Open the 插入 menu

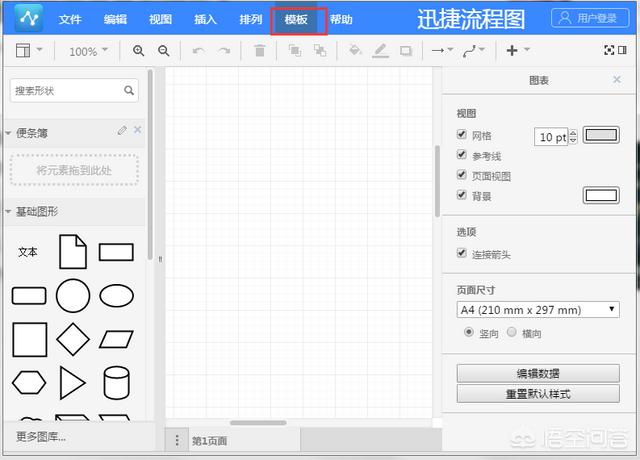205,19
